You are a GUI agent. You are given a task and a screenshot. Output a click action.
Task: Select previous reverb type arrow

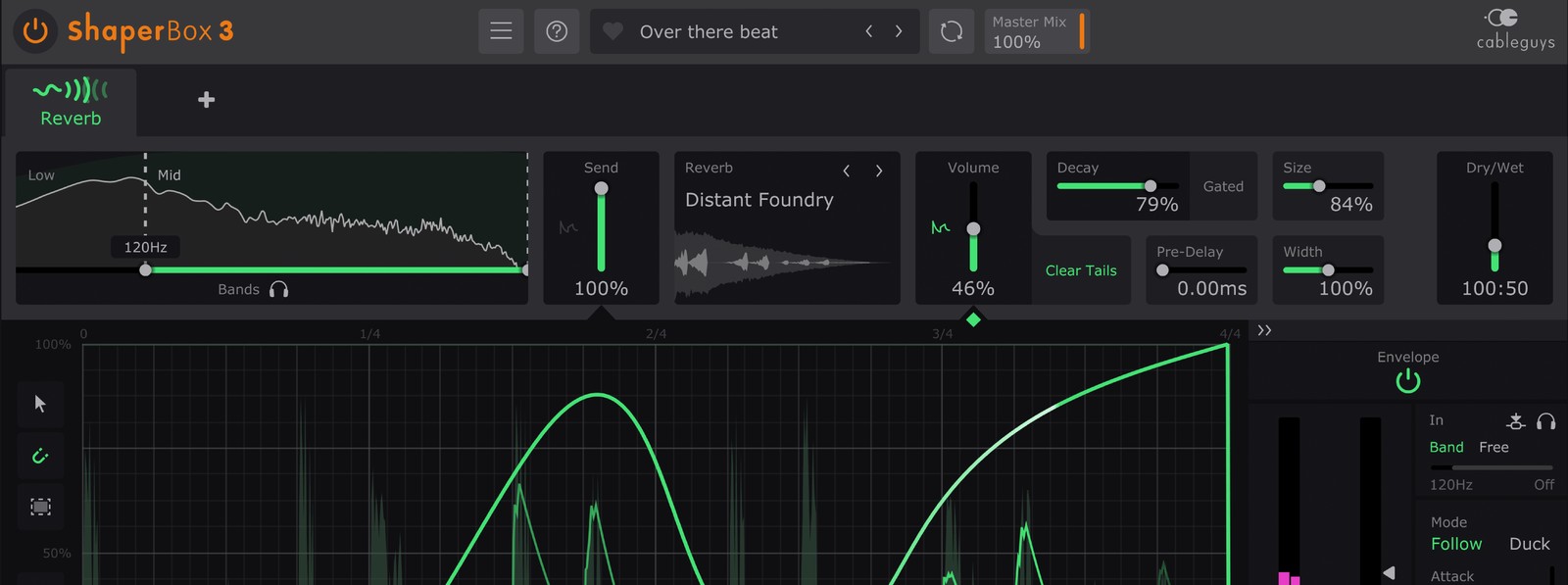click(x=846, y=171)
